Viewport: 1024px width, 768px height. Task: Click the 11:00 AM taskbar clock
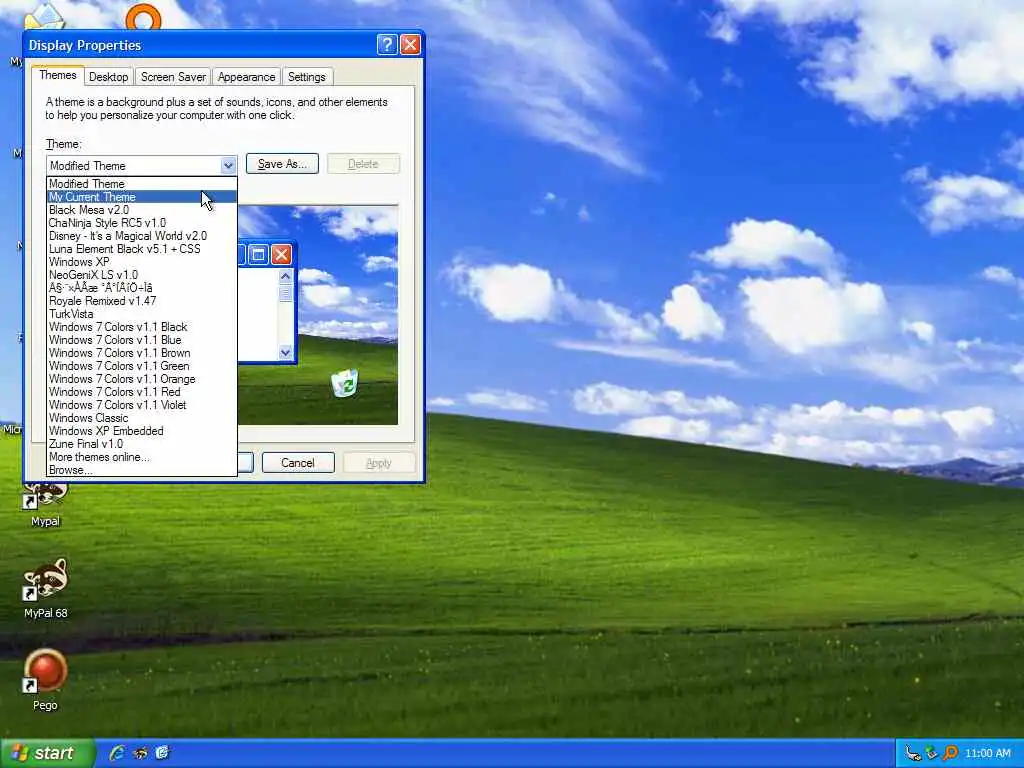point(987,754)
